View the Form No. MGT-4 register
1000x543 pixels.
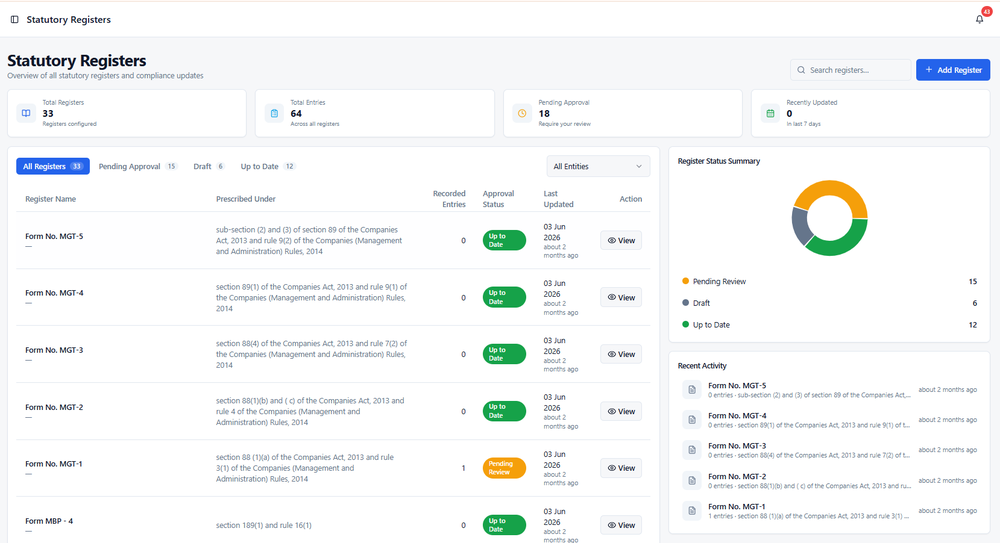621,297
